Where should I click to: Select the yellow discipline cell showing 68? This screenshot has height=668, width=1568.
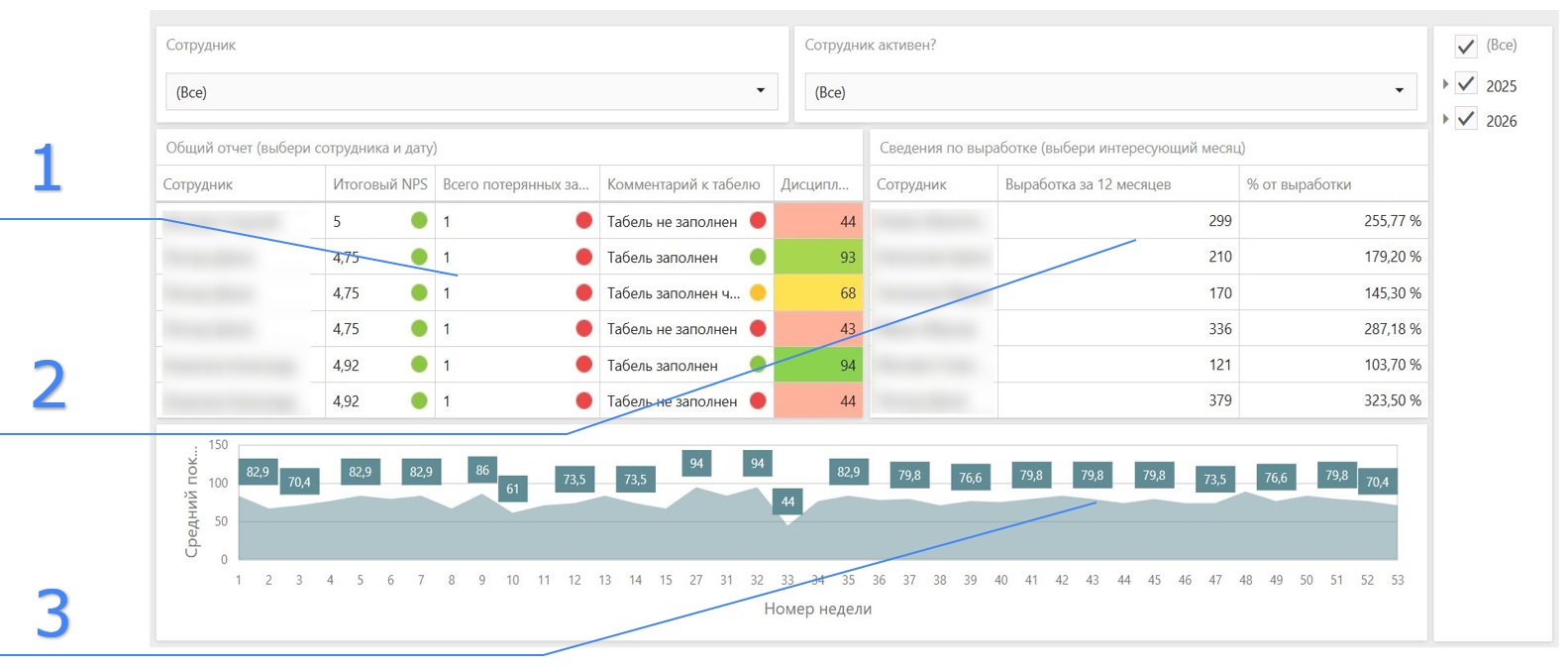coord(818,293)
